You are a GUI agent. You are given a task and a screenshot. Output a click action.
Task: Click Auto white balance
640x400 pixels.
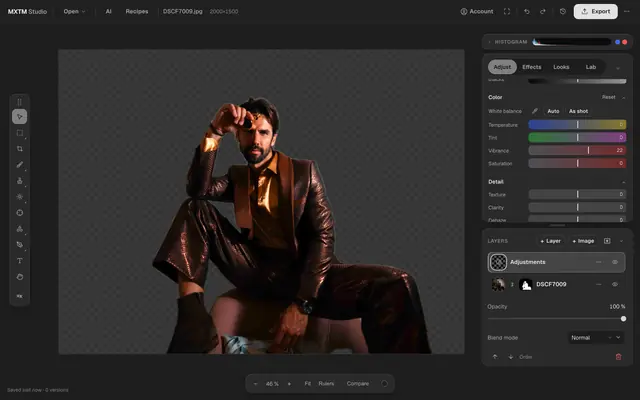tap(553, 111)
